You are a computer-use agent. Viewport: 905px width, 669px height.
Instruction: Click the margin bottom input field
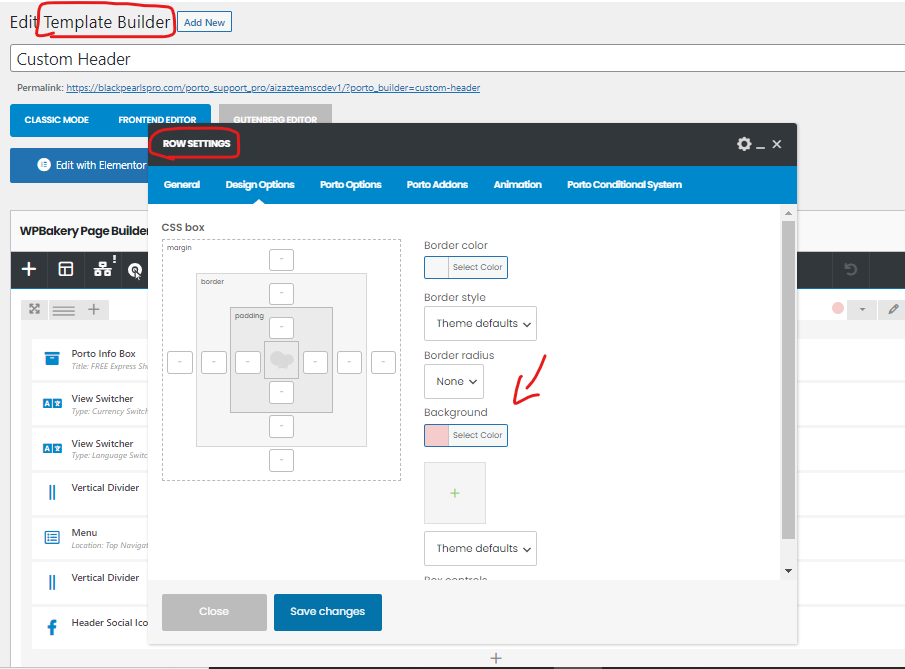pyautogui.click(x=281, y=460)
